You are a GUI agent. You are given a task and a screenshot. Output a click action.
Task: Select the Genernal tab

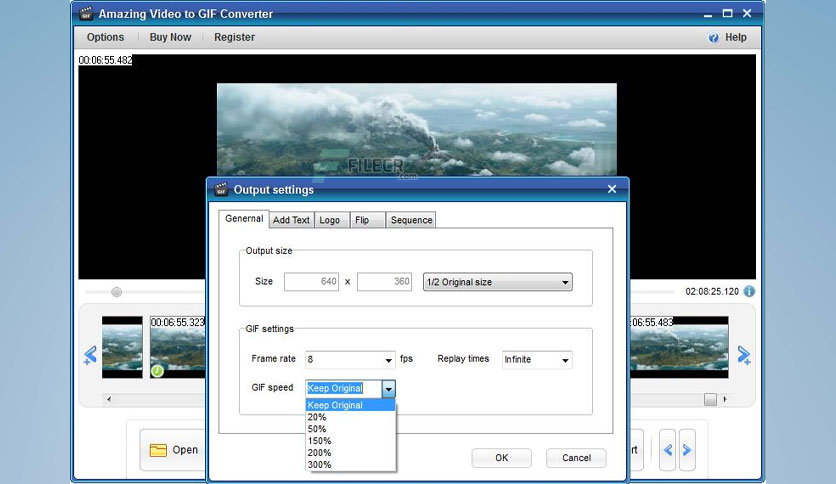(x=244, y=219)
